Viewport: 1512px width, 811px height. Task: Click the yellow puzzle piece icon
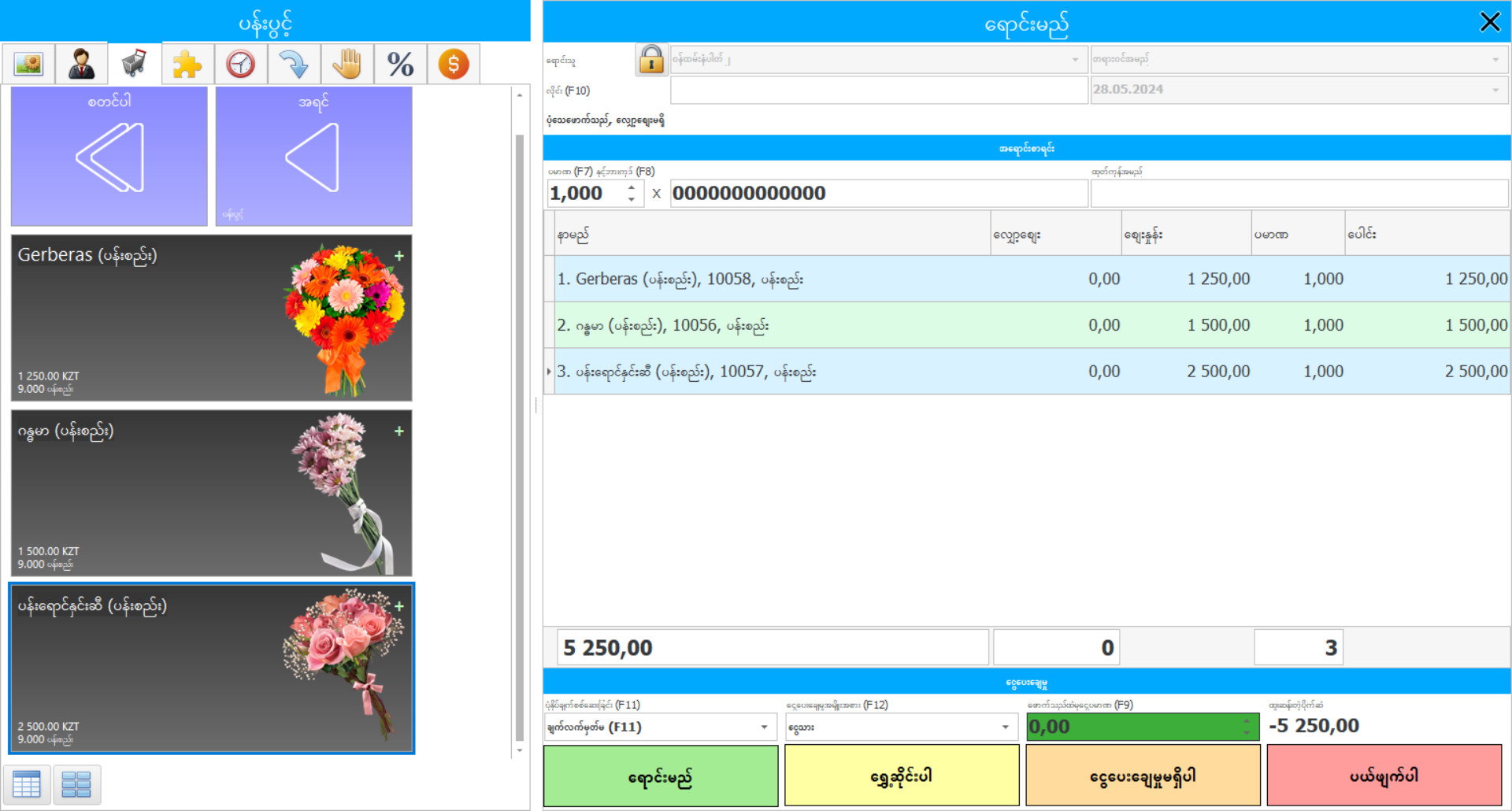187,64
